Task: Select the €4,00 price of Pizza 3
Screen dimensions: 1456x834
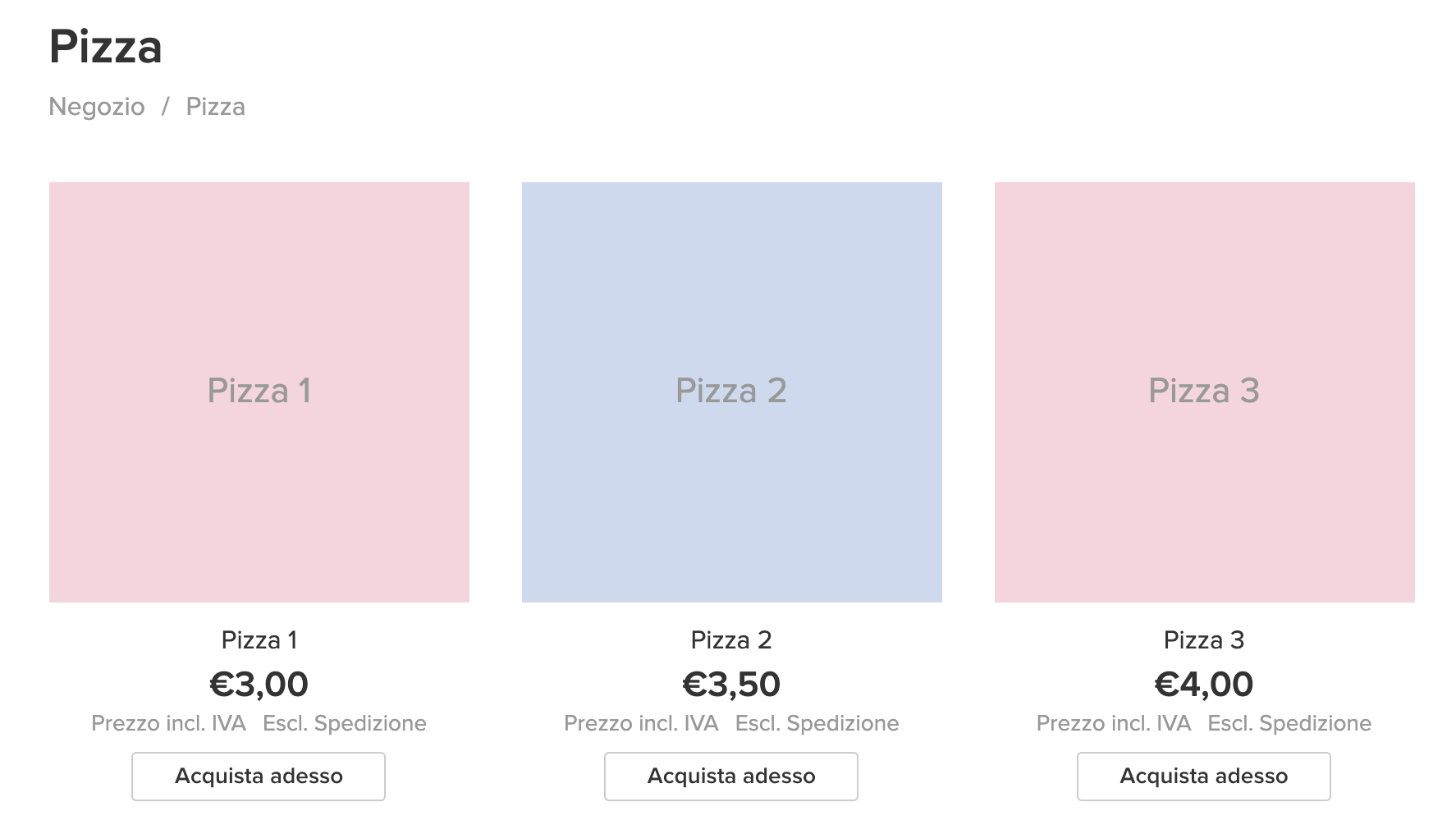Action: [1203, 683]
